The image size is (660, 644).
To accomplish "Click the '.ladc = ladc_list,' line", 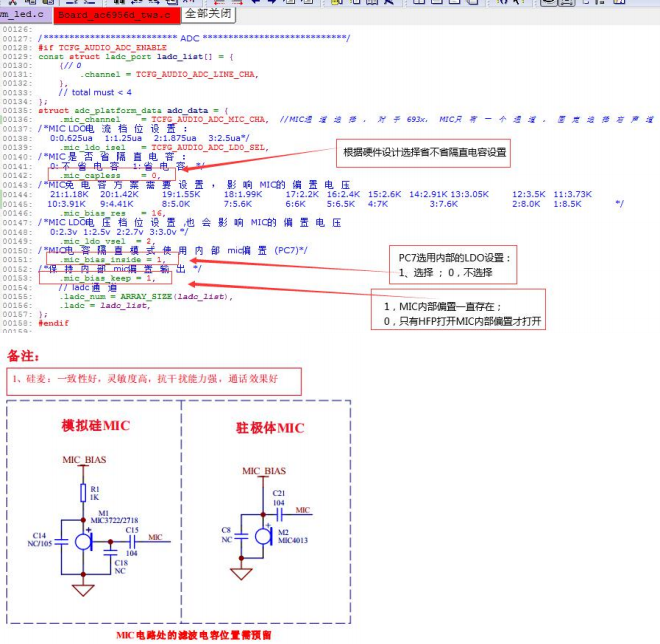I will coord(105,306).
